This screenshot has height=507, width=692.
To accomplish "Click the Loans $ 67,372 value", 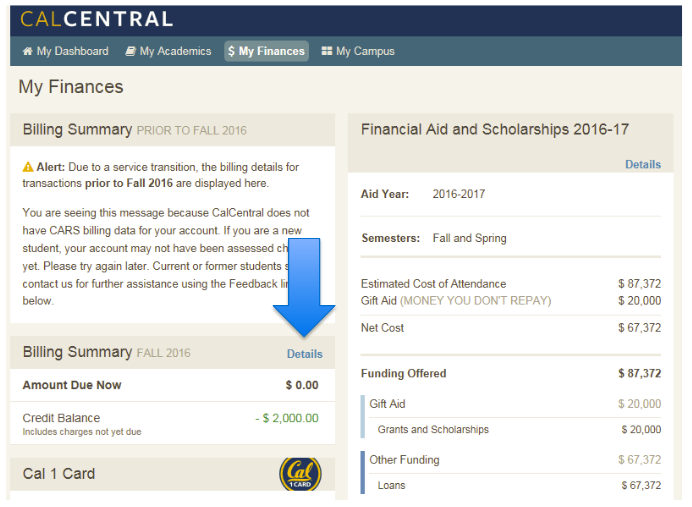I will (x=641, y=485).
